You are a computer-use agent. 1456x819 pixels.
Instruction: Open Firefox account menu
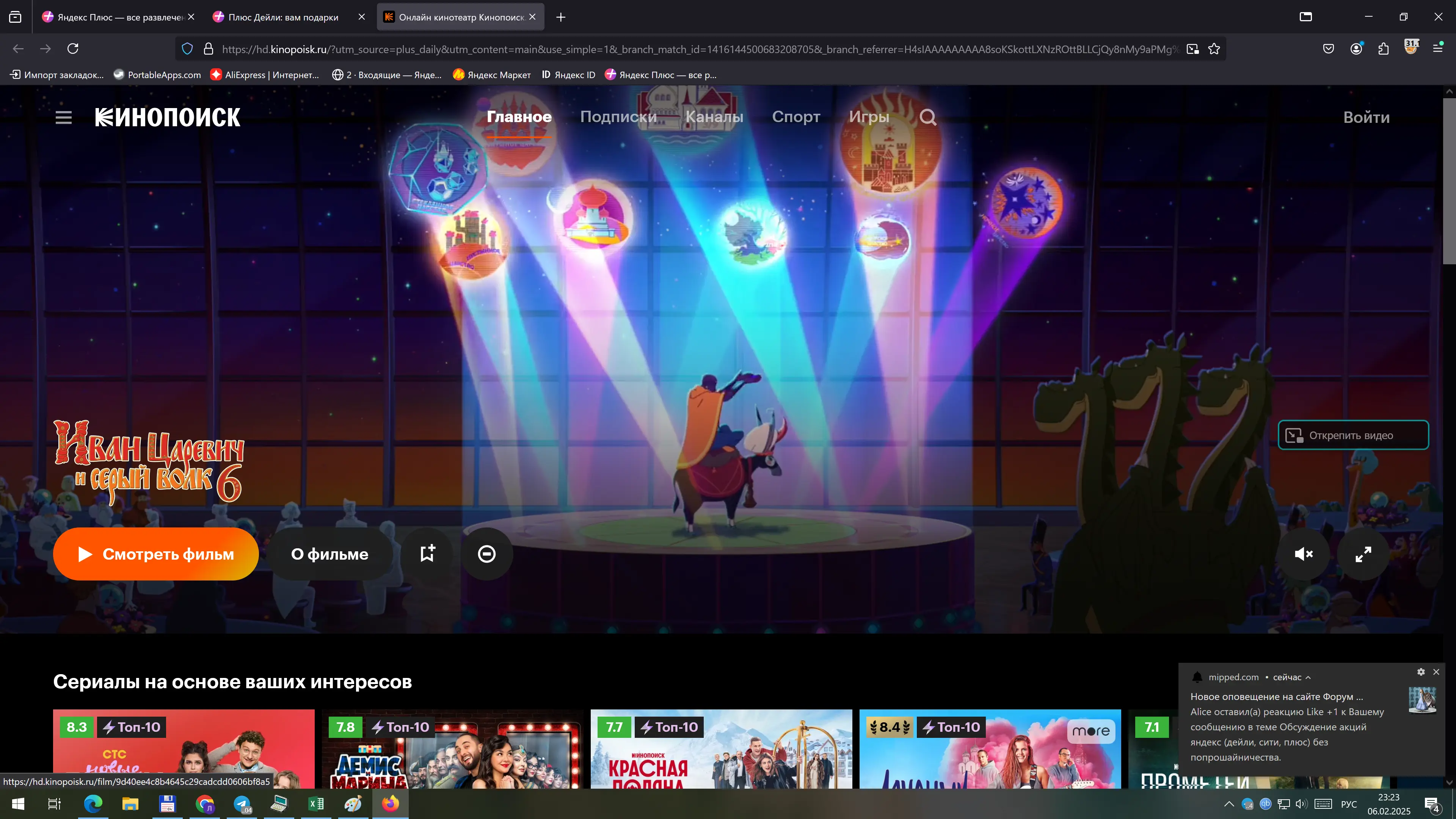click(1357, 49)
